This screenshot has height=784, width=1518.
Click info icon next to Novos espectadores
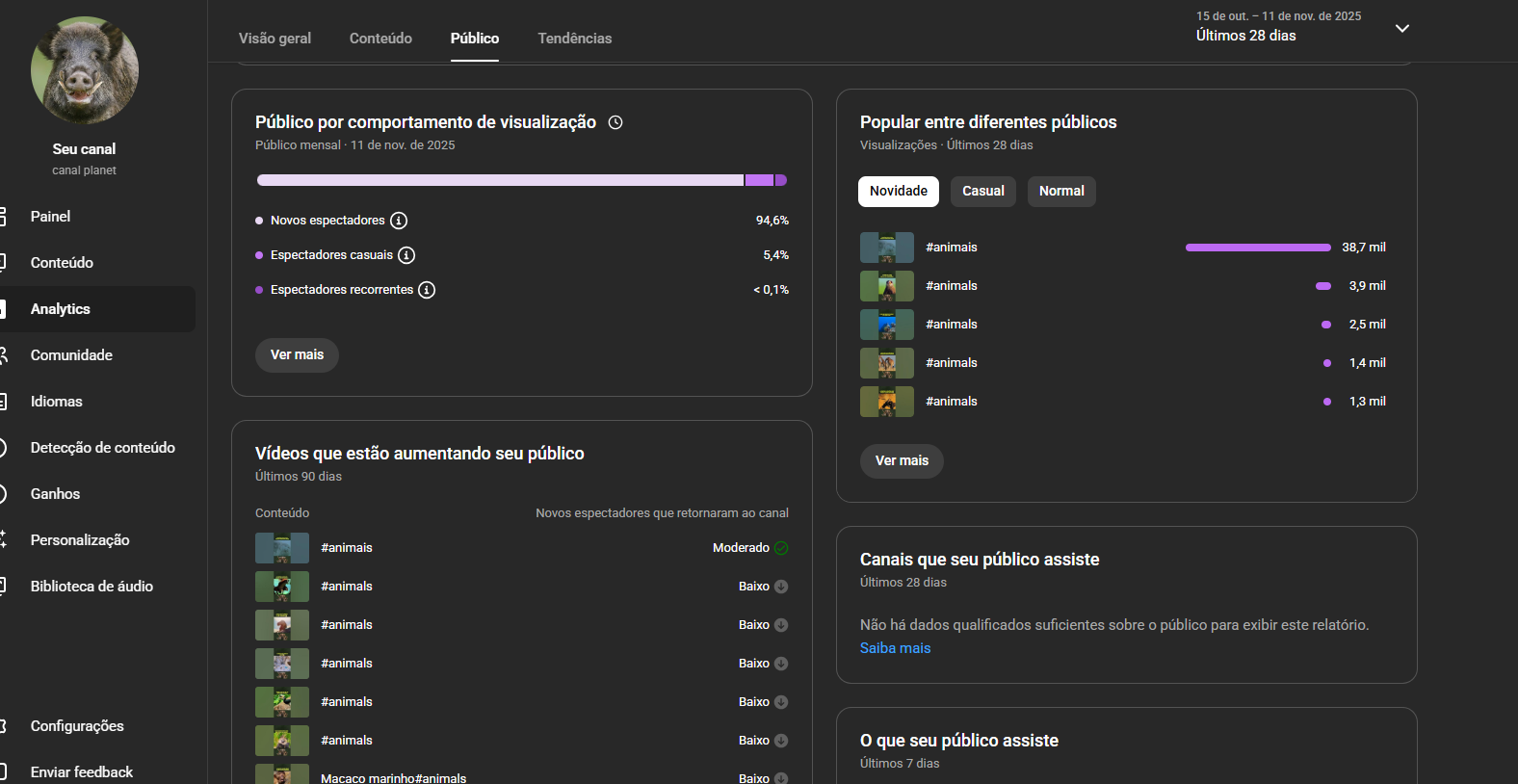tap(399, 221)
